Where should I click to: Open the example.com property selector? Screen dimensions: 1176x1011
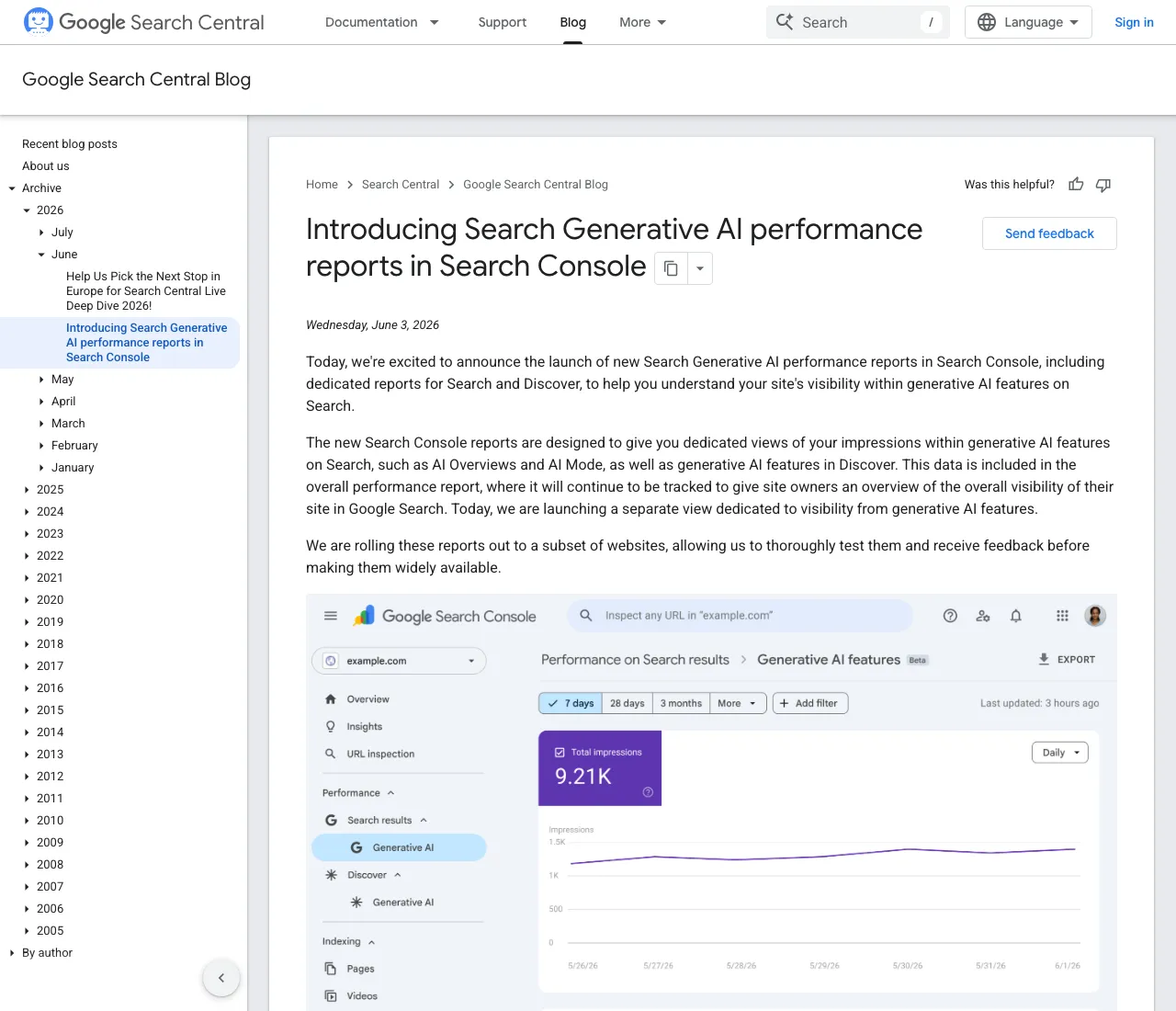[x=399, y=661]
